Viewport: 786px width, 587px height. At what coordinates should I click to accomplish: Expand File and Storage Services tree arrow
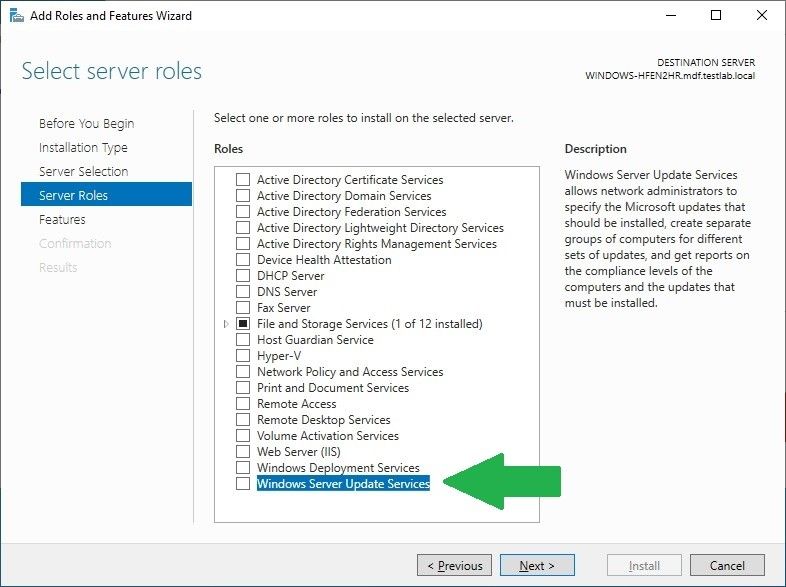click(x=226, y=324)
